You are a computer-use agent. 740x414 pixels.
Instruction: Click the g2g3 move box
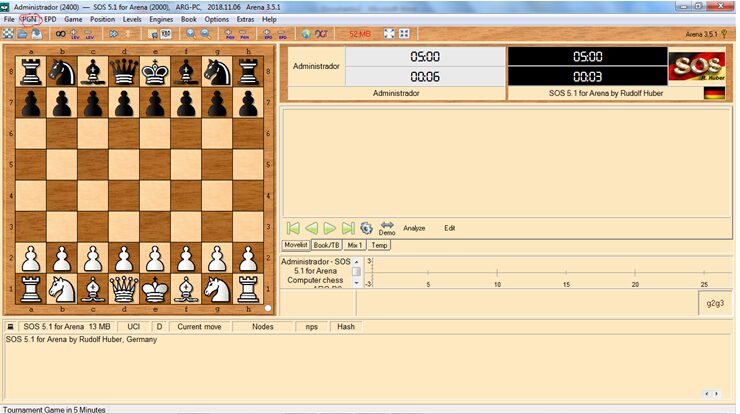point(715,303)
